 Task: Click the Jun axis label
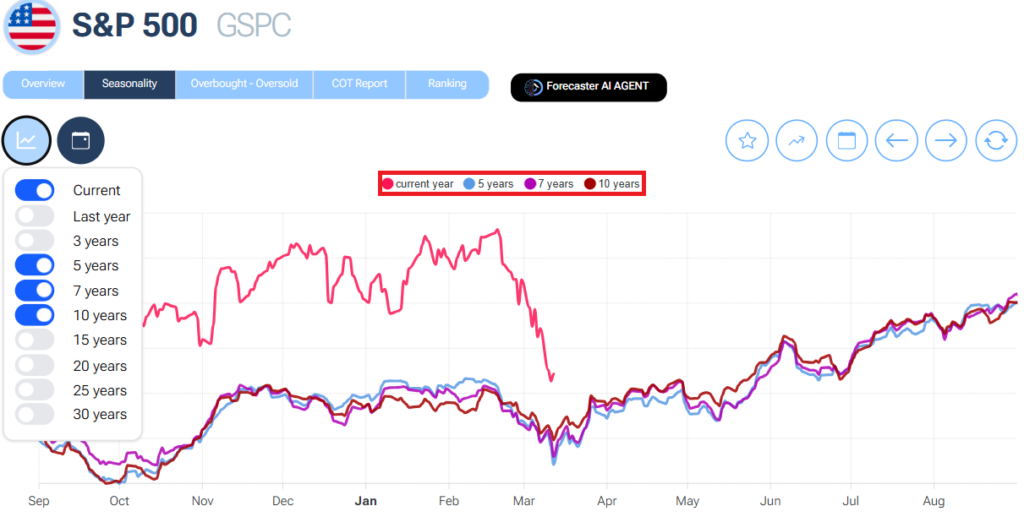coord(771,501)
